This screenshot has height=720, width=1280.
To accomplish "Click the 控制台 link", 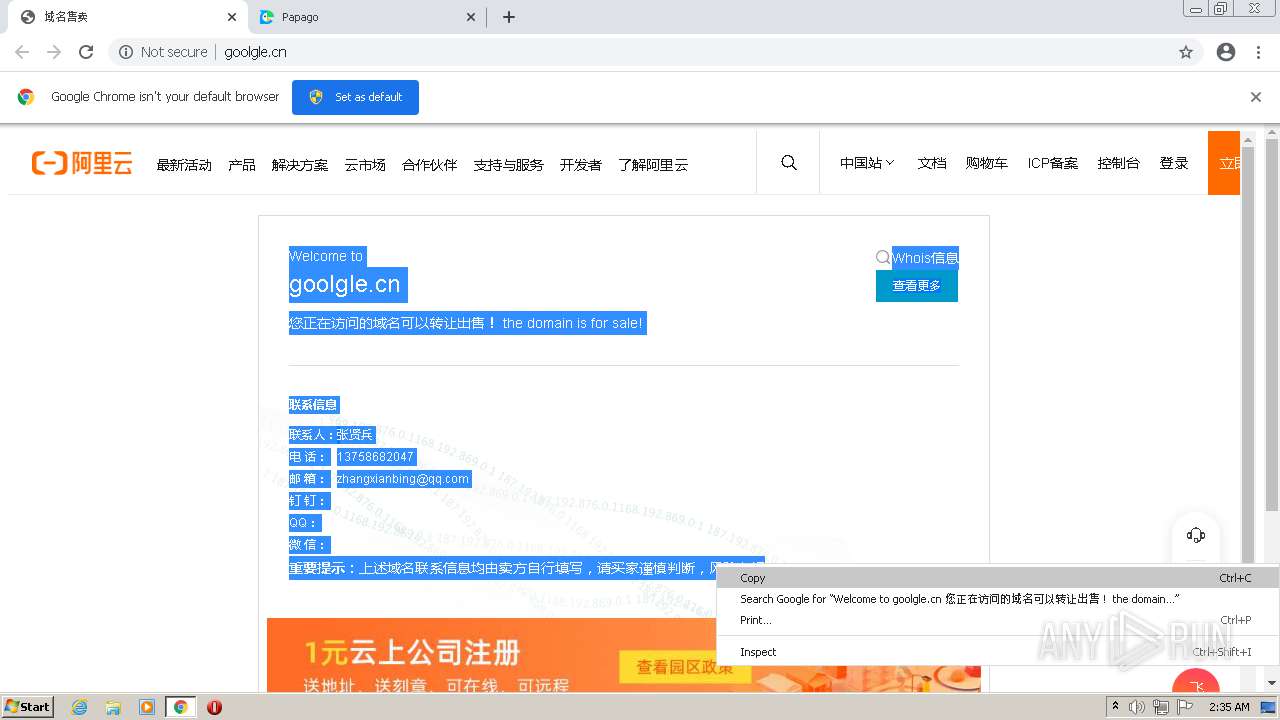I will point(1118,163).
